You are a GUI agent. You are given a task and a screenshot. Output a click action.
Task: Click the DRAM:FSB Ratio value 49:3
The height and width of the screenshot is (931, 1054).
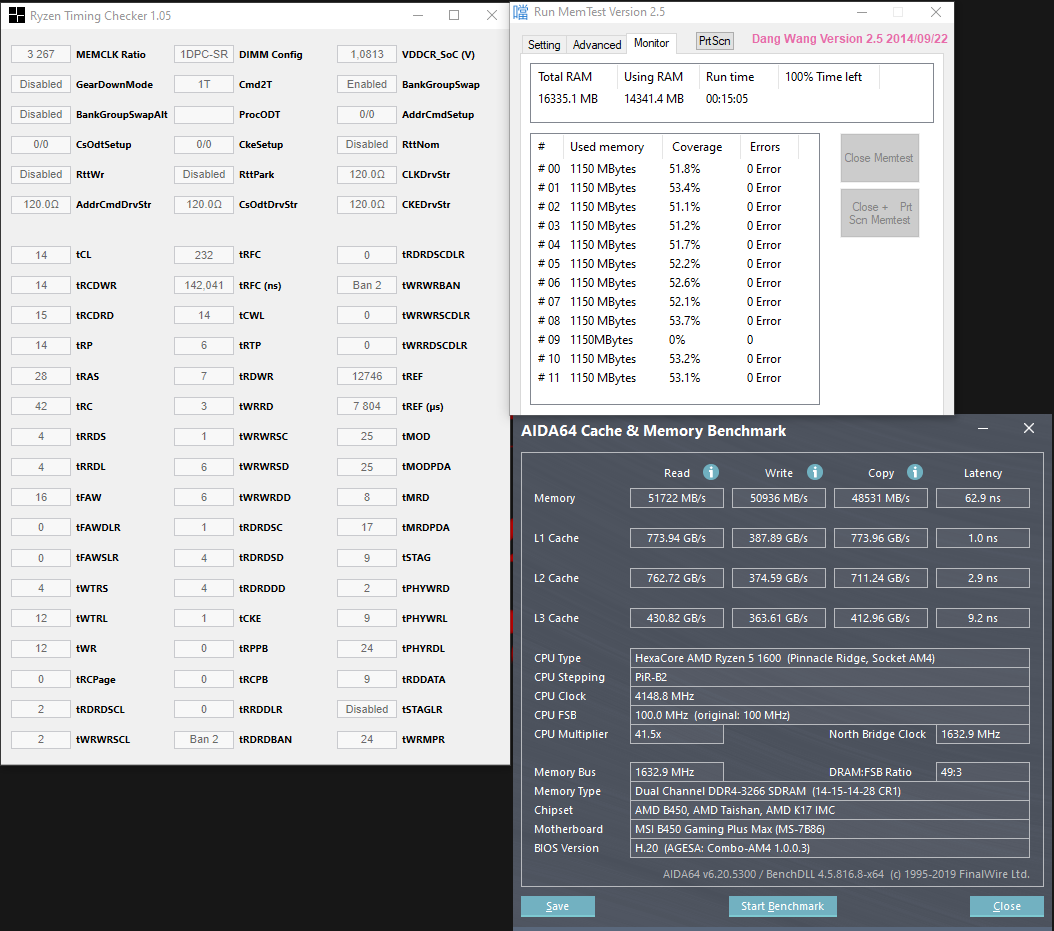pyautogui.click(x=983, y=772)
